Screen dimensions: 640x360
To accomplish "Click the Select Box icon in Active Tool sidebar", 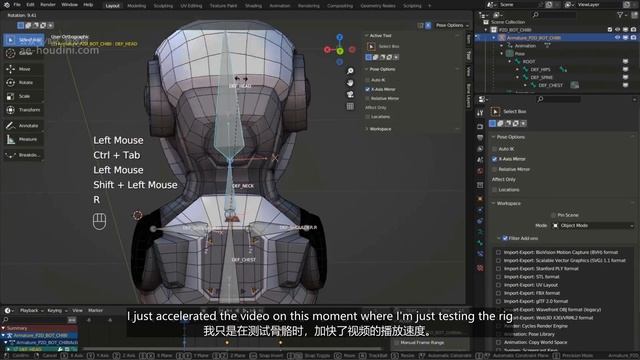I will click(x=371, y=47).
